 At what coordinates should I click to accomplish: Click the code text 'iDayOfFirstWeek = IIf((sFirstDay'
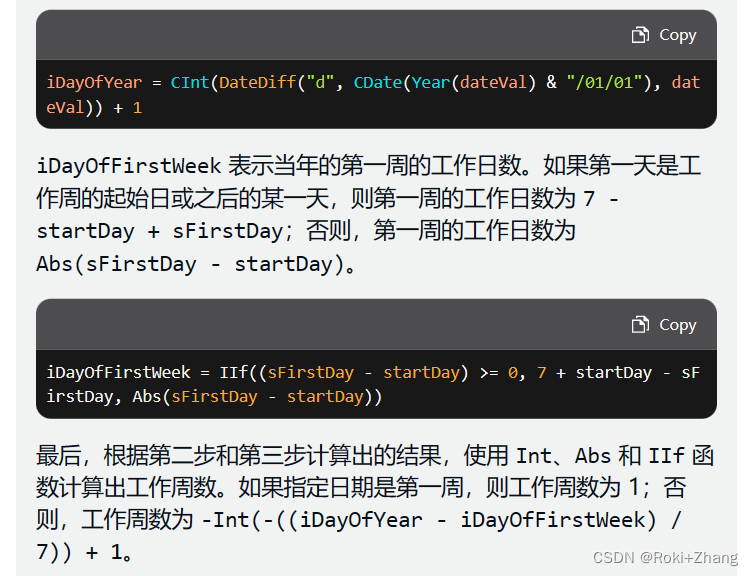click(x=200, y=372)
